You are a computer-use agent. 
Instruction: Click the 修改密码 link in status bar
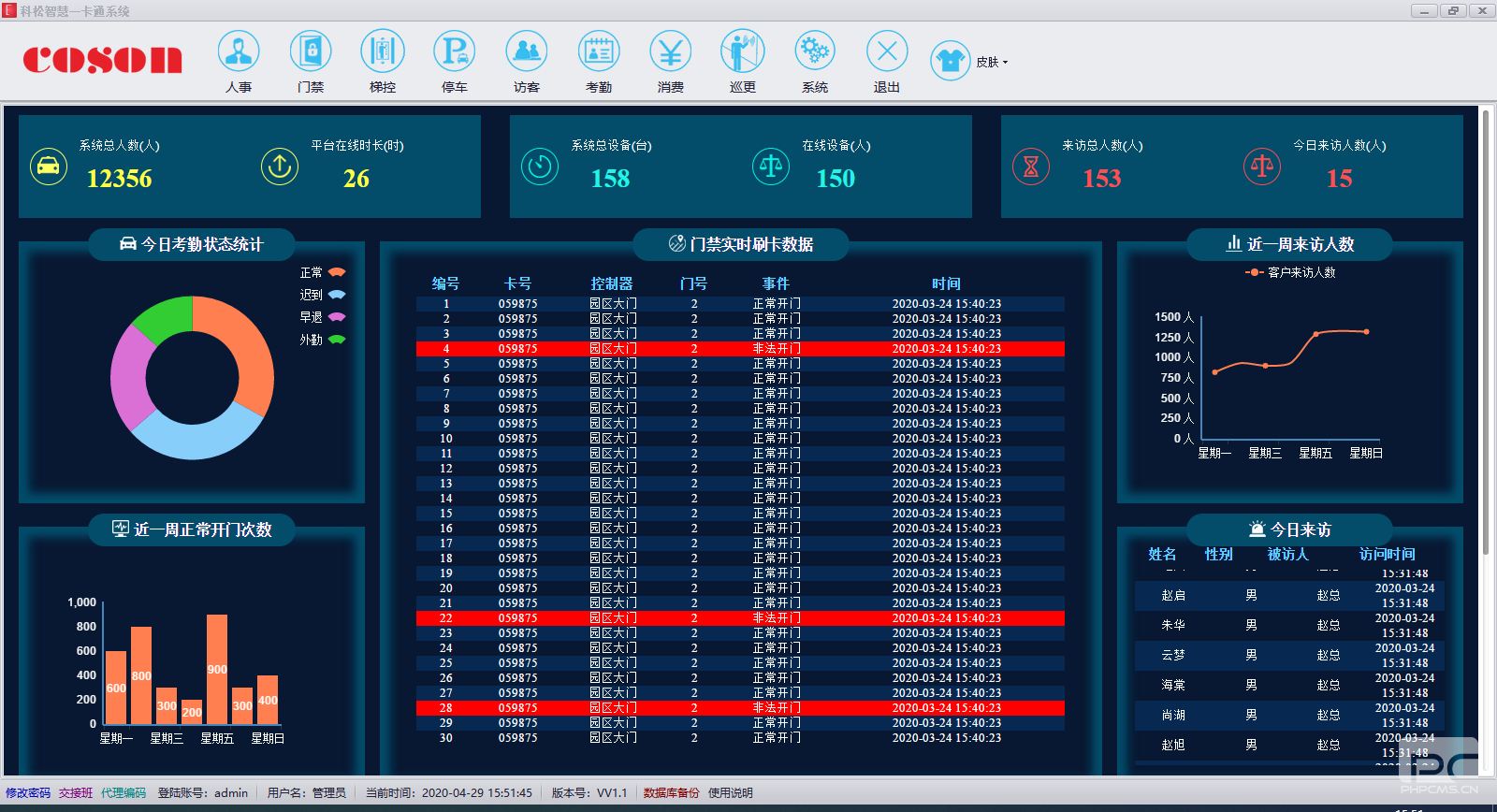(x=28, y=793)
